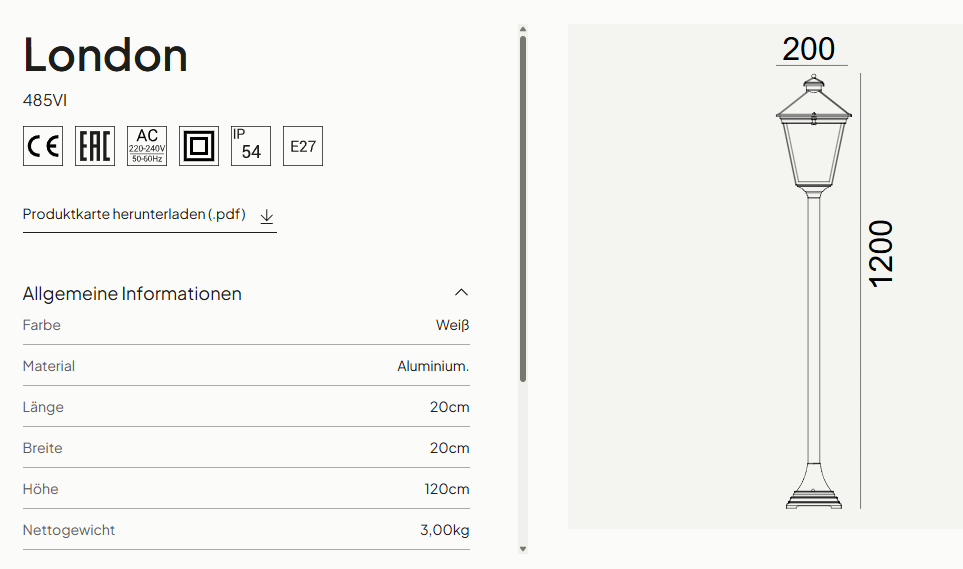Click the AC 220-240V voltage icon

pos(147,146)
